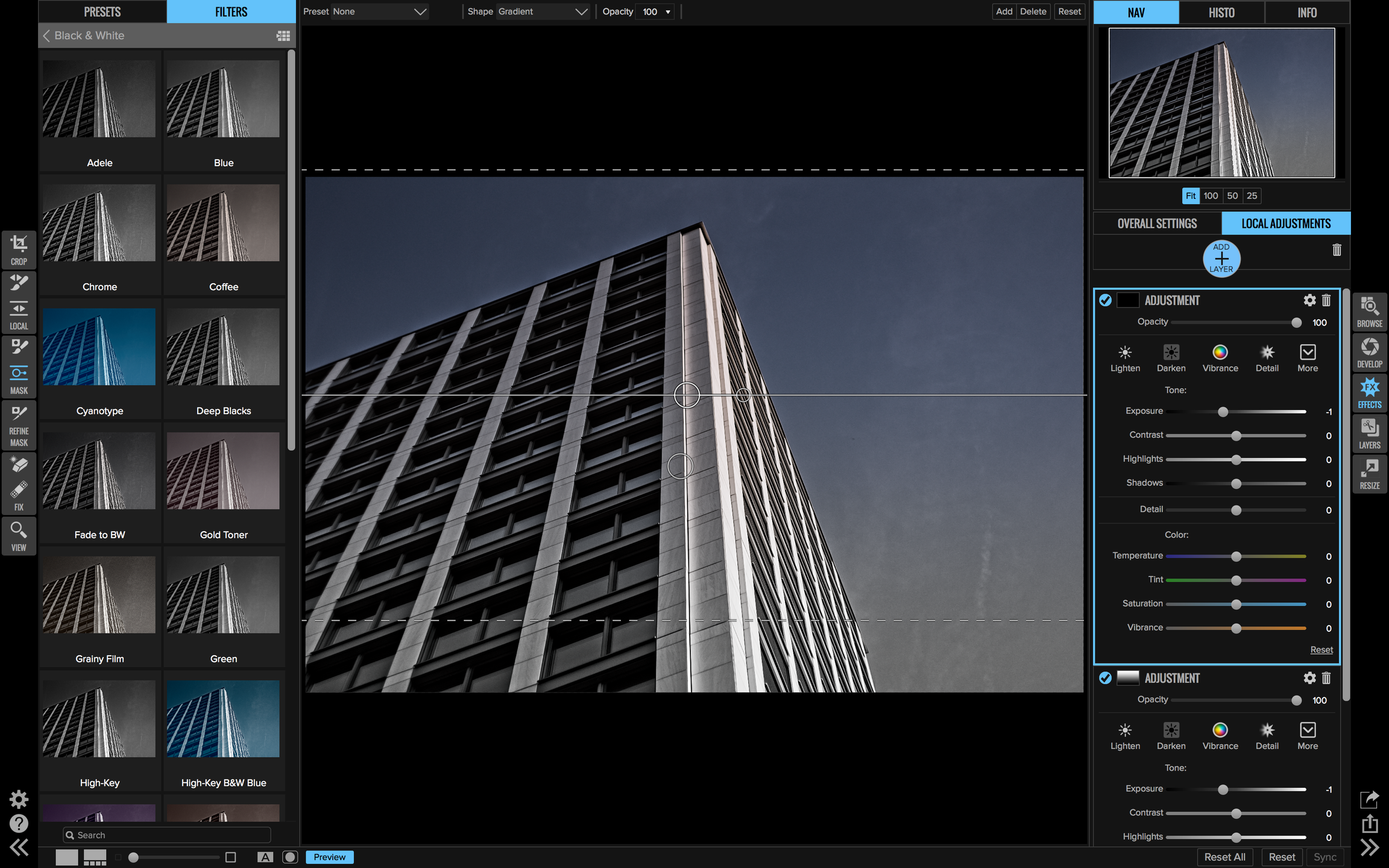Click the Temperature slider handle
The image size is (1389, 868).
pyautogui.click(x=1236, y=556)
